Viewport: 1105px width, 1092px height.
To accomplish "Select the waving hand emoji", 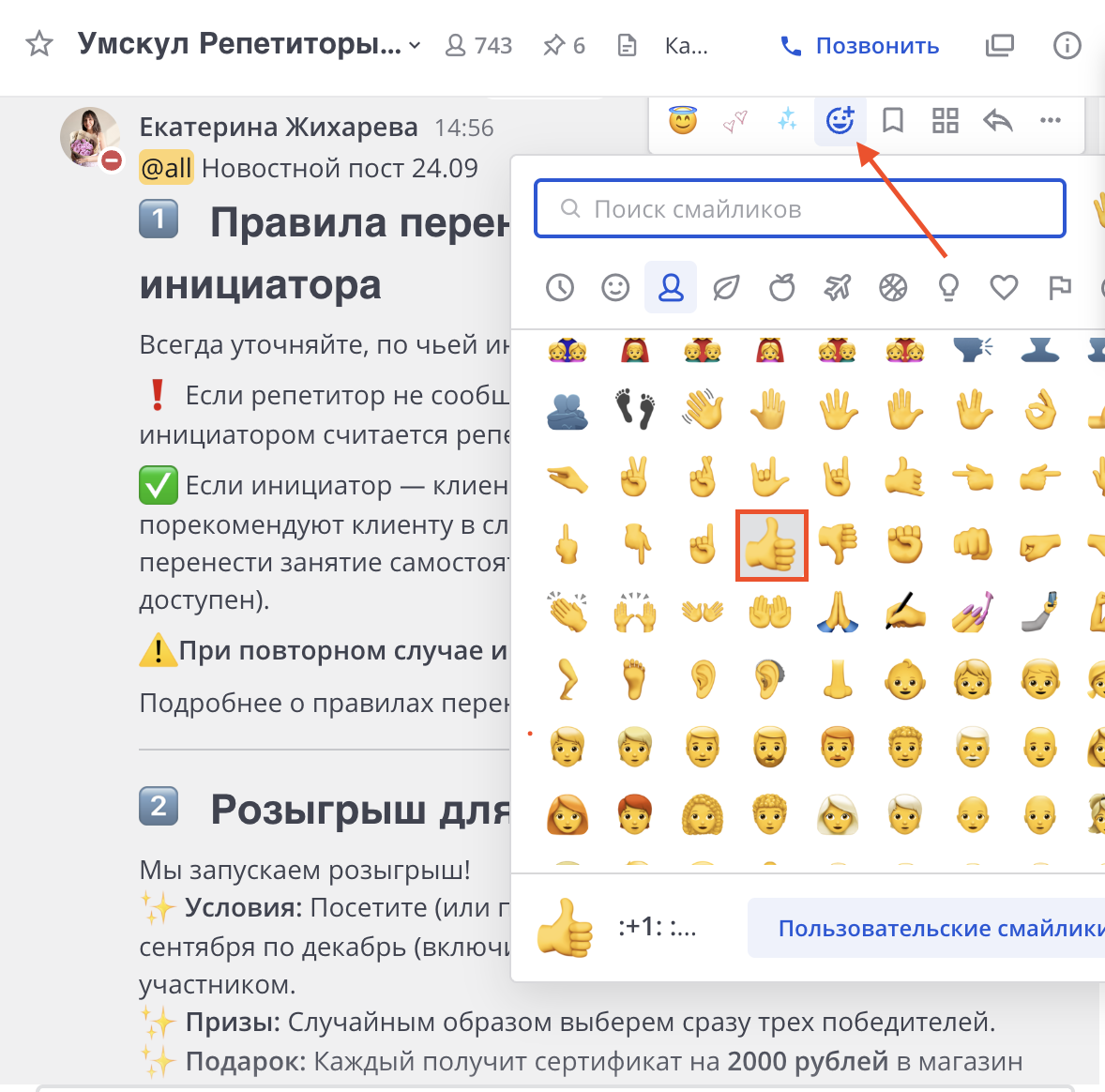I will tap(703, 409).
